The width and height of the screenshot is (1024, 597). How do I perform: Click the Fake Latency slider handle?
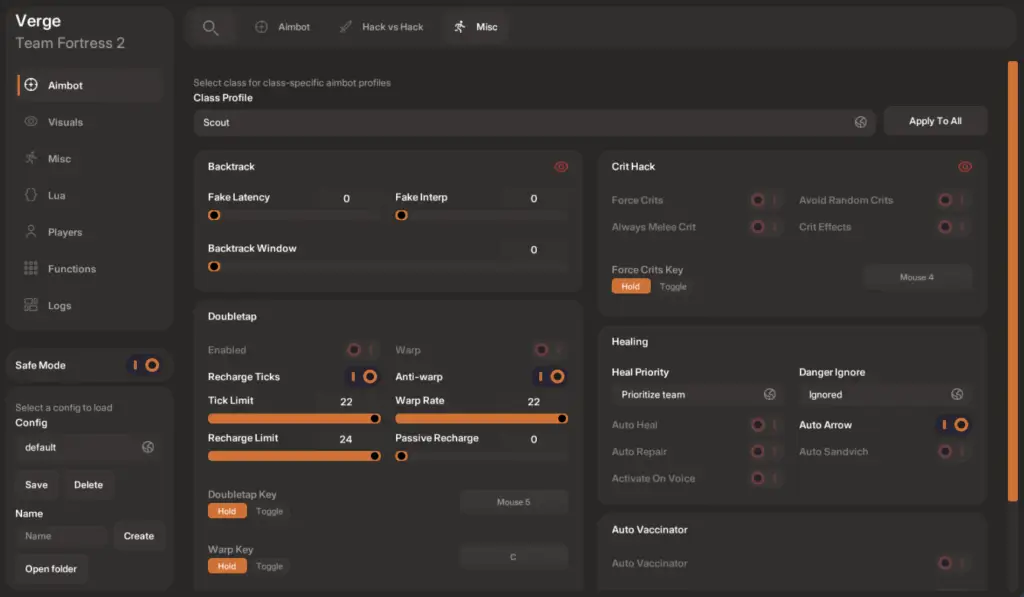click(214, 215)
